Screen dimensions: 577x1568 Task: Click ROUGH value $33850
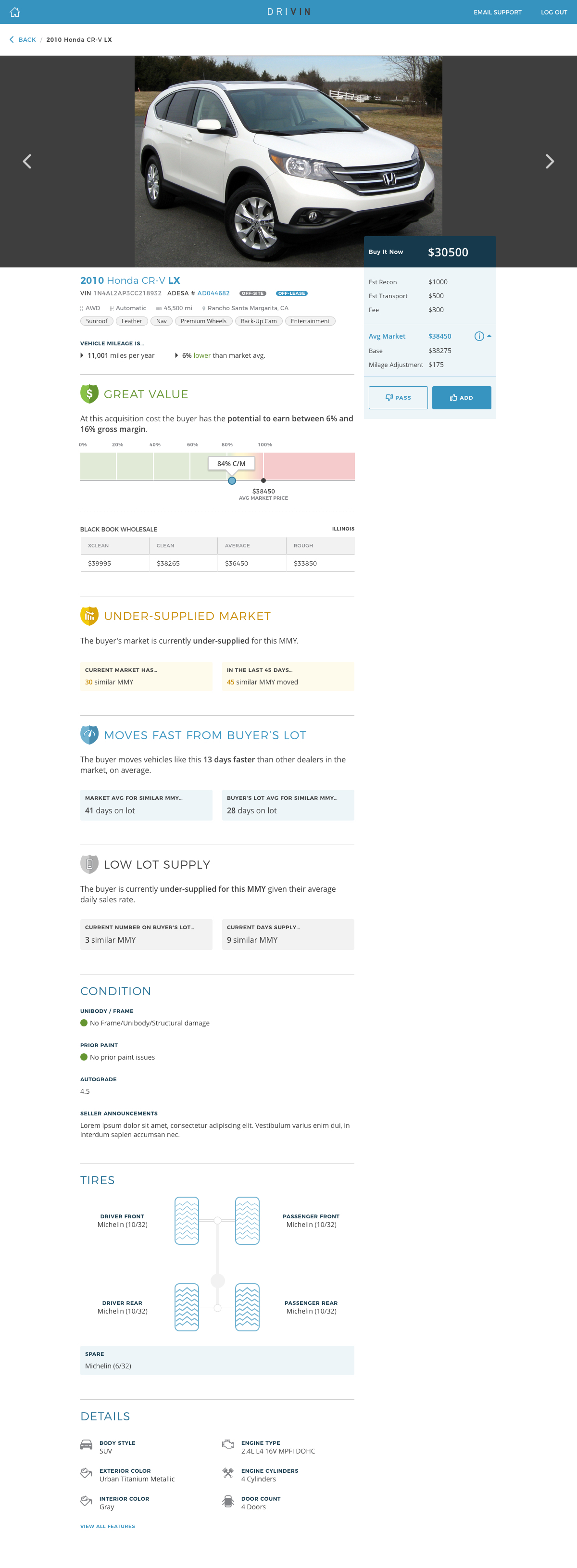[x=305, y=564]
